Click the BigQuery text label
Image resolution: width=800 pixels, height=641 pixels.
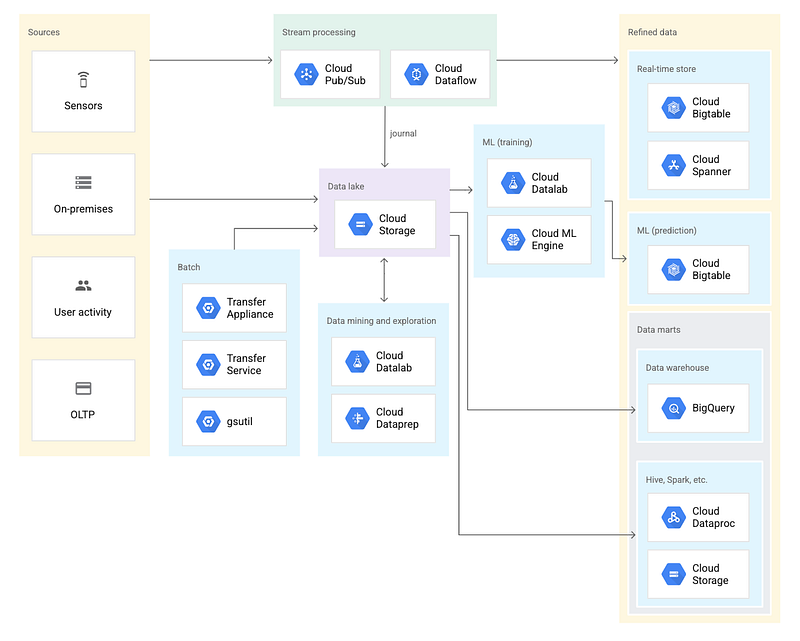point(713,408)
